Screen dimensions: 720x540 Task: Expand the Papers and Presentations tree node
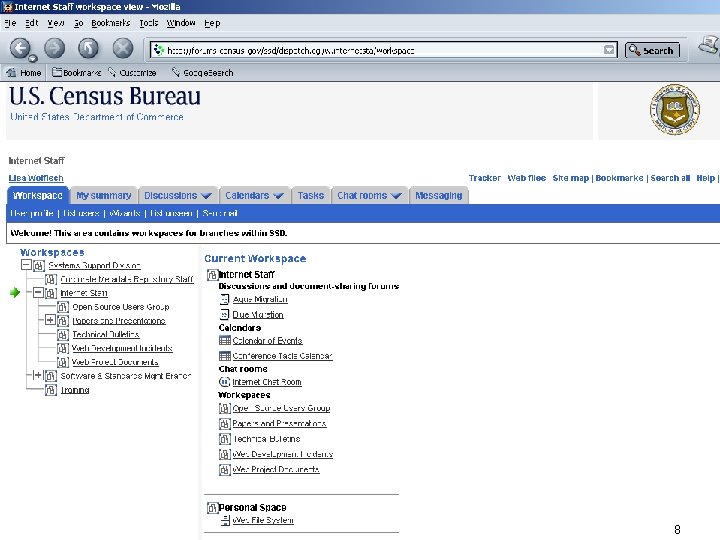click(50, 320)
